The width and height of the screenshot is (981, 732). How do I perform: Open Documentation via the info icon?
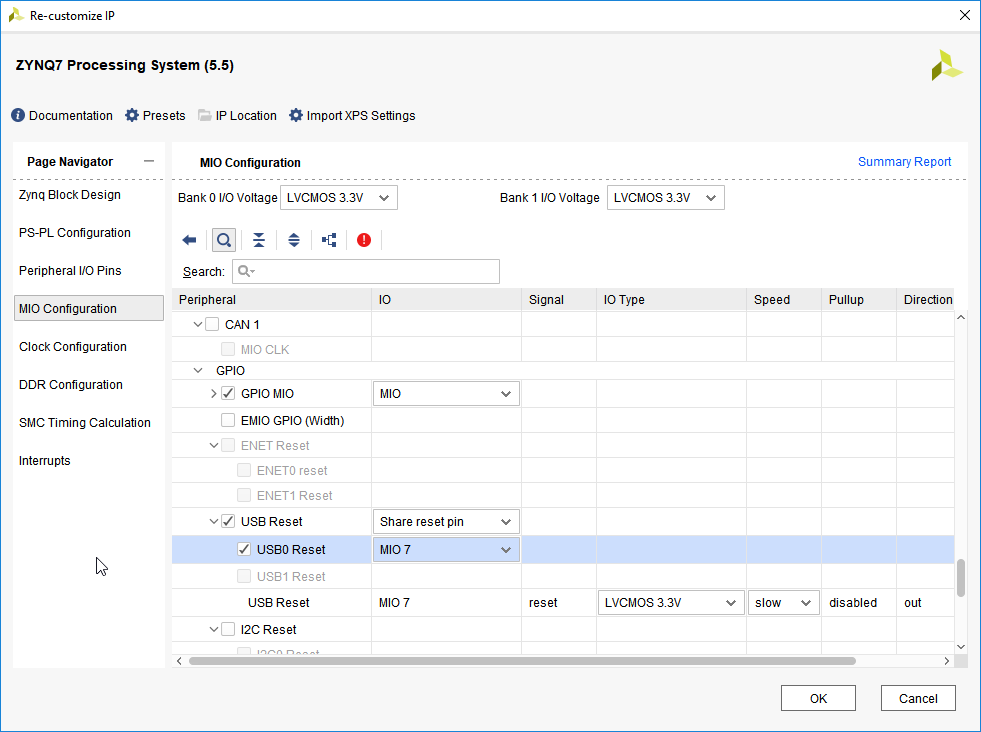tap(18, 116)
